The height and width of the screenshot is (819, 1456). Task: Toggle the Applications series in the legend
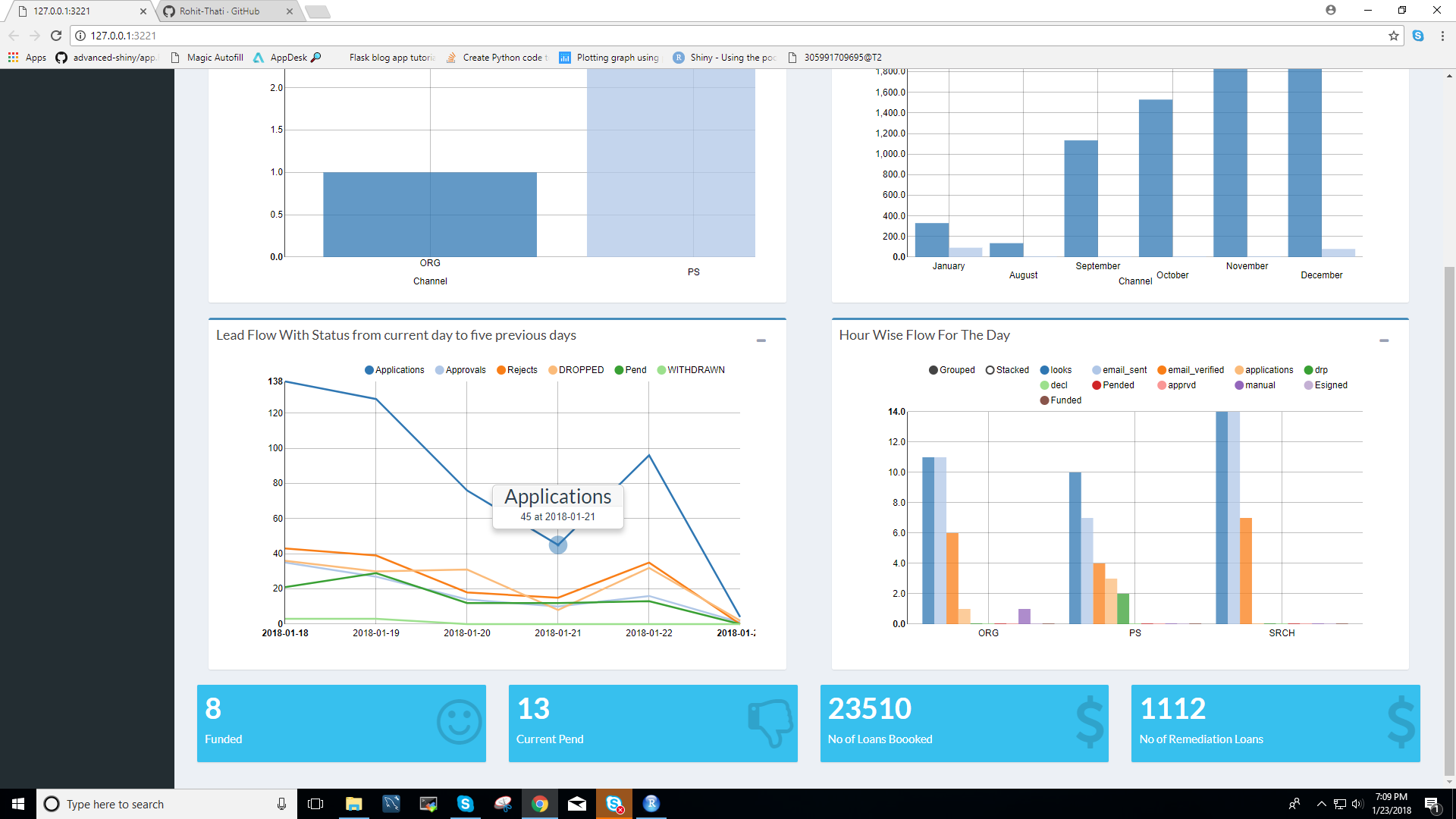coord(394,369)
